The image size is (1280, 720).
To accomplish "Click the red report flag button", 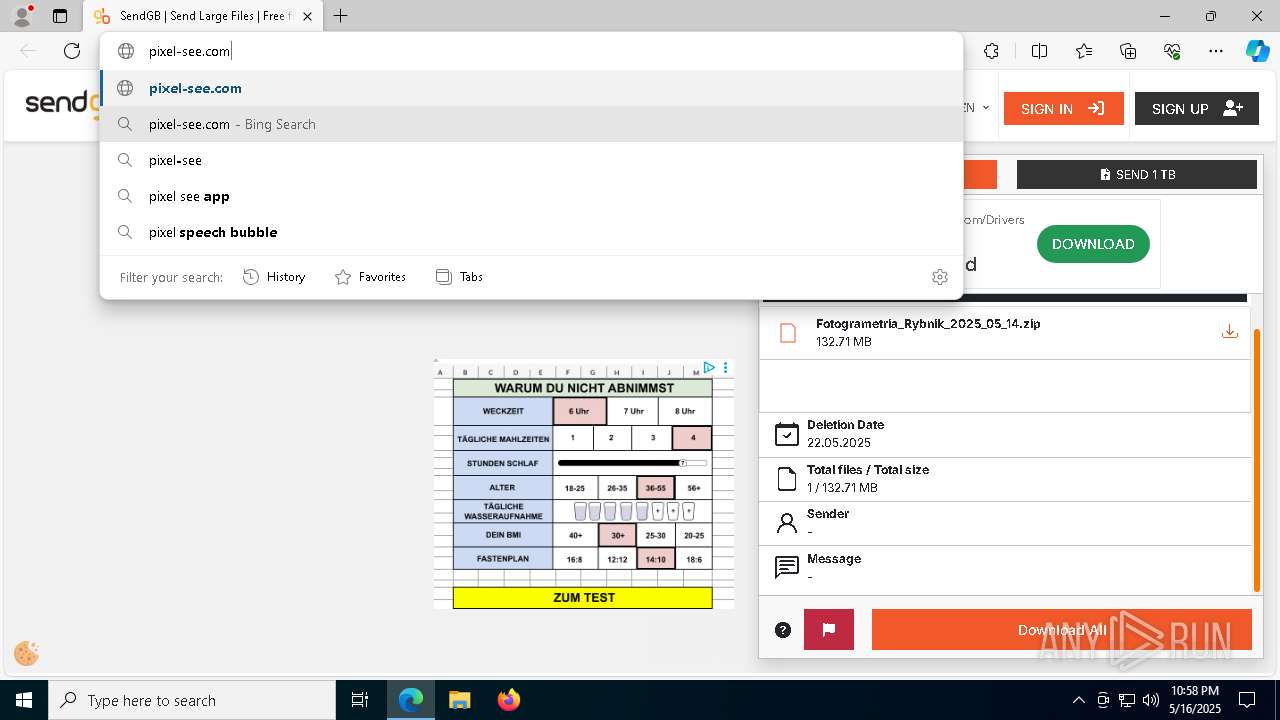I will tap(829, 630).
